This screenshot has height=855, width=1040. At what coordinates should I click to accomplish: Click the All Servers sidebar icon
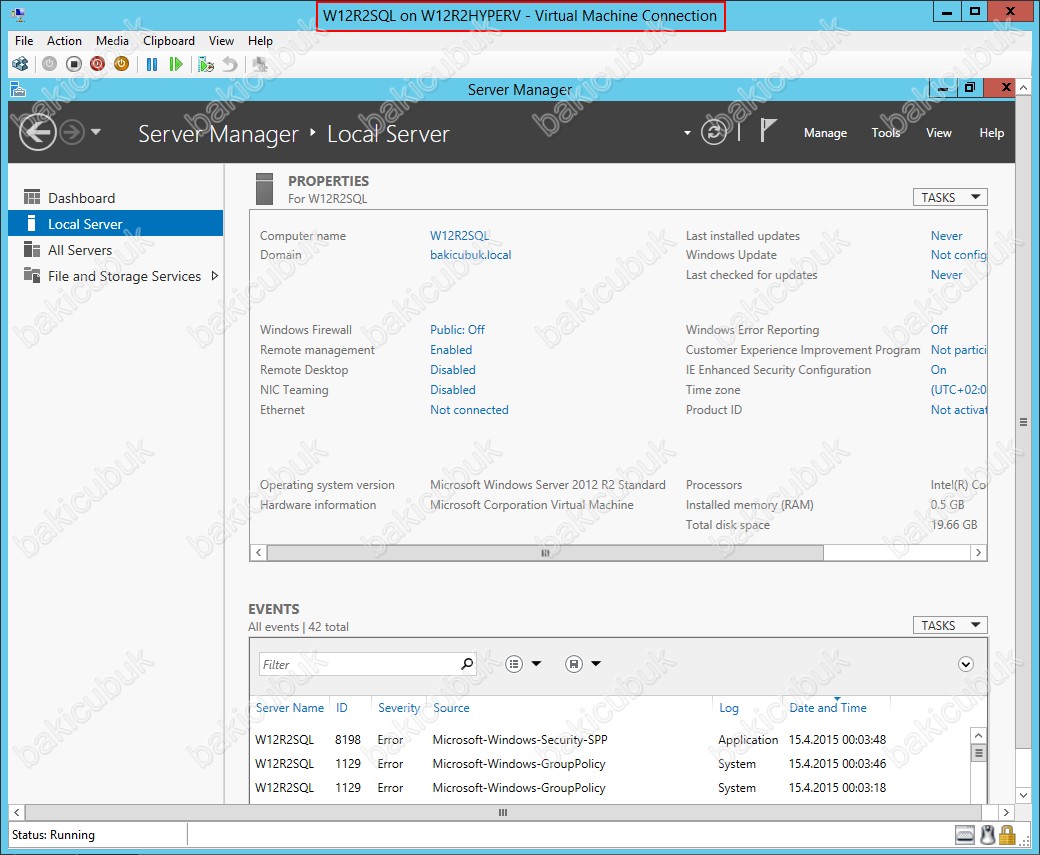click(x=32, y=249)
